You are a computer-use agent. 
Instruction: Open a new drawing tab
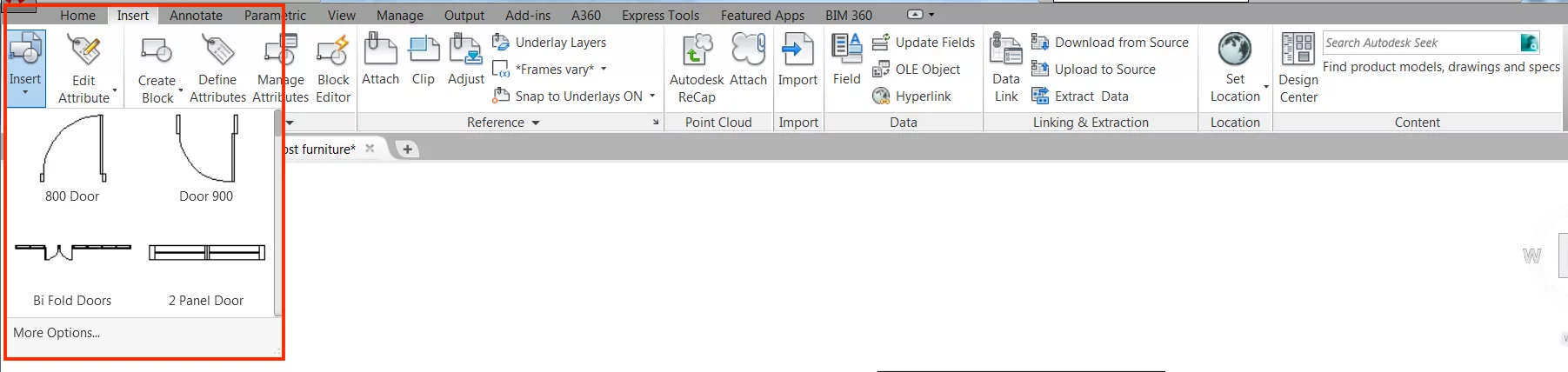[x=407, y=149]
